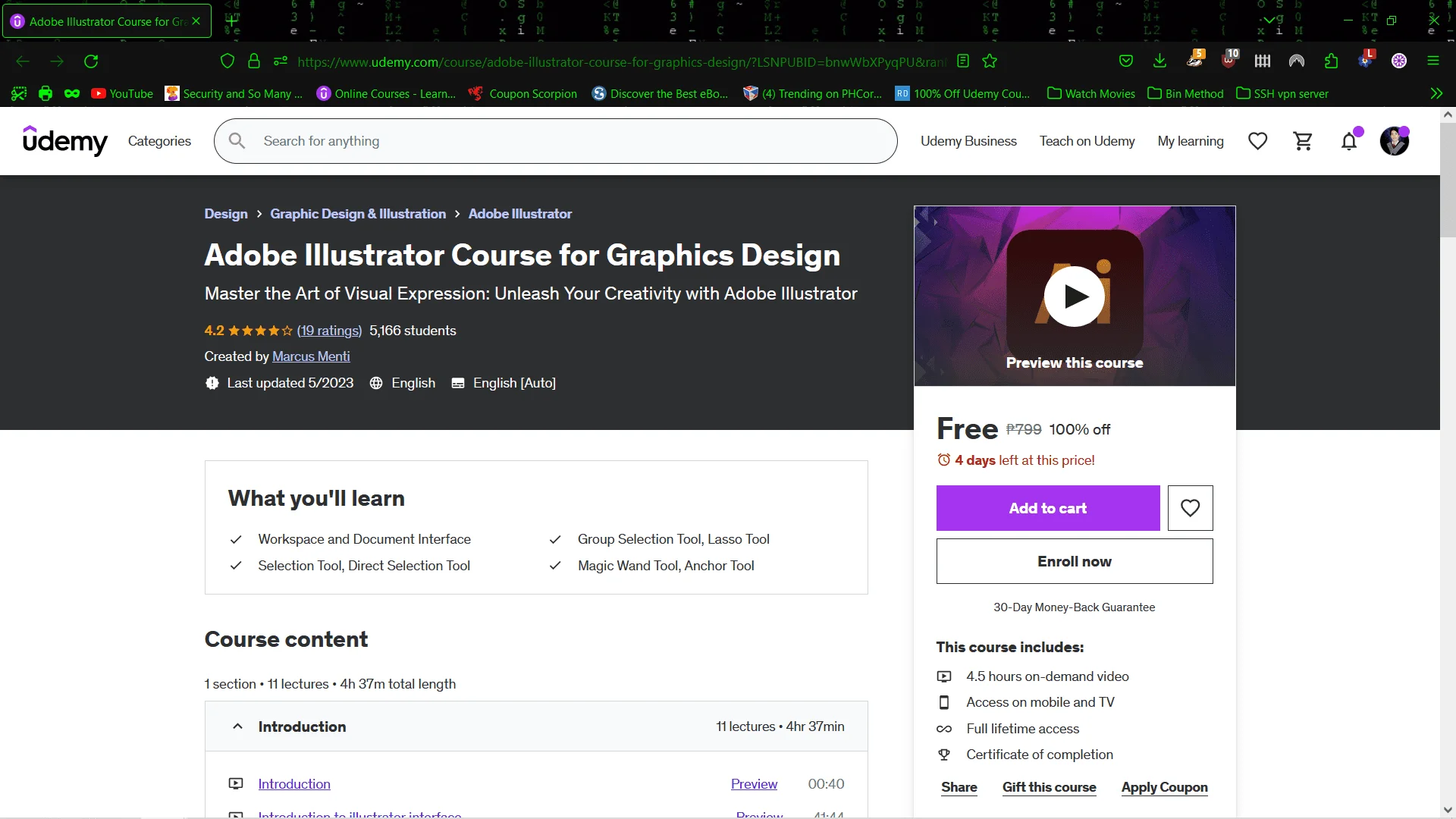The image size is (1456, 819).
Task: Open the SSH vpn server bookmark folder
Action: click(1282, 94)
